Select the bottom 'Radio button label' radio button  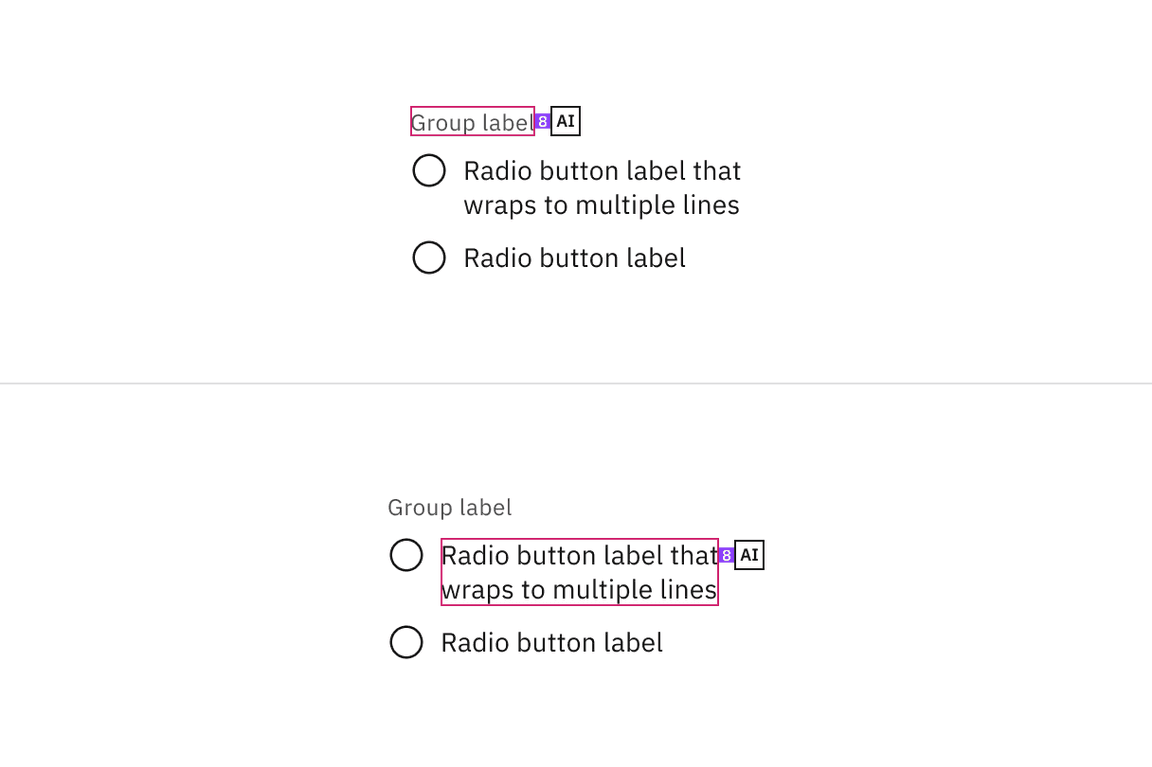click(x=406, y=642)
